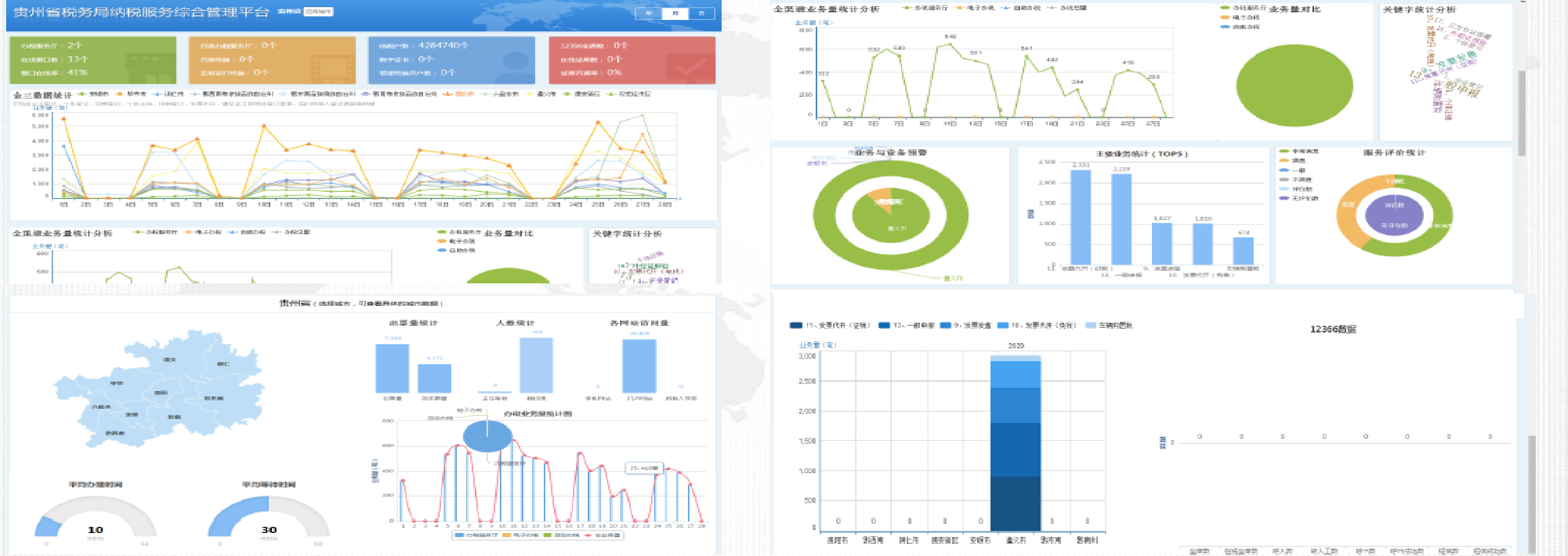Click the stacked 遵义市 bar in 2020 chart

pyautogui.click(x=1016, y=443)
